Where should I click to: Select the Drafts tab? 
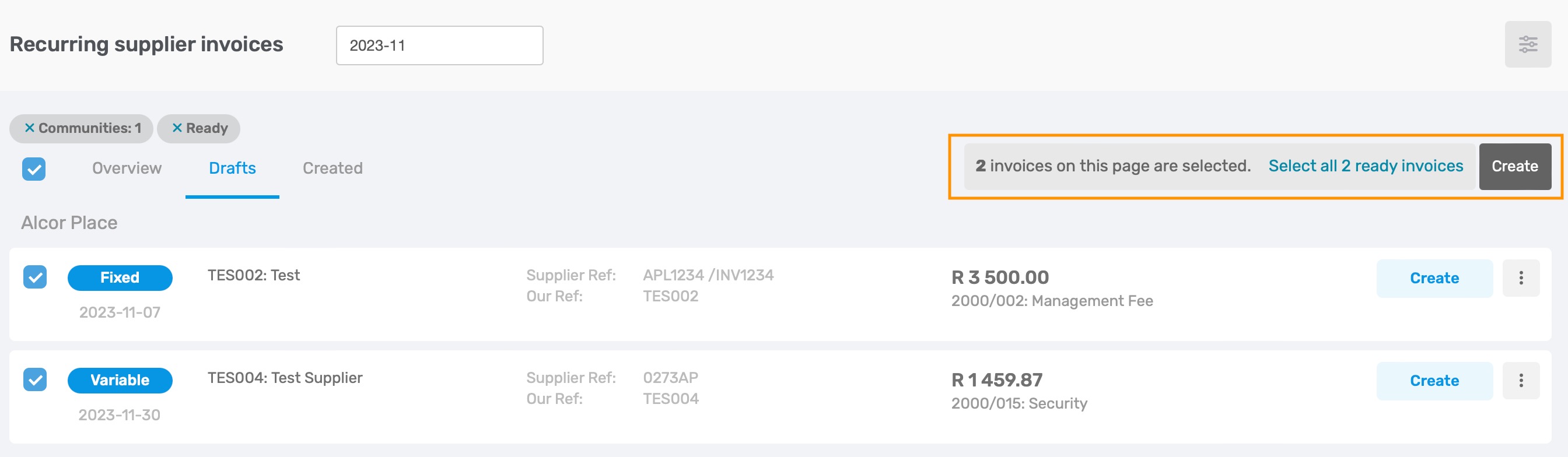tap(232, 168)
